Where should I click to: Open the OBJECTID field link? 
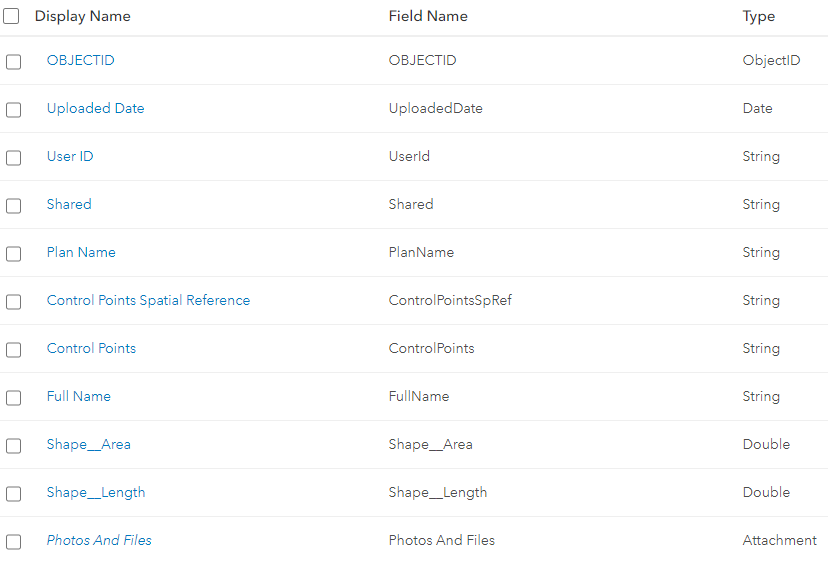80,60
